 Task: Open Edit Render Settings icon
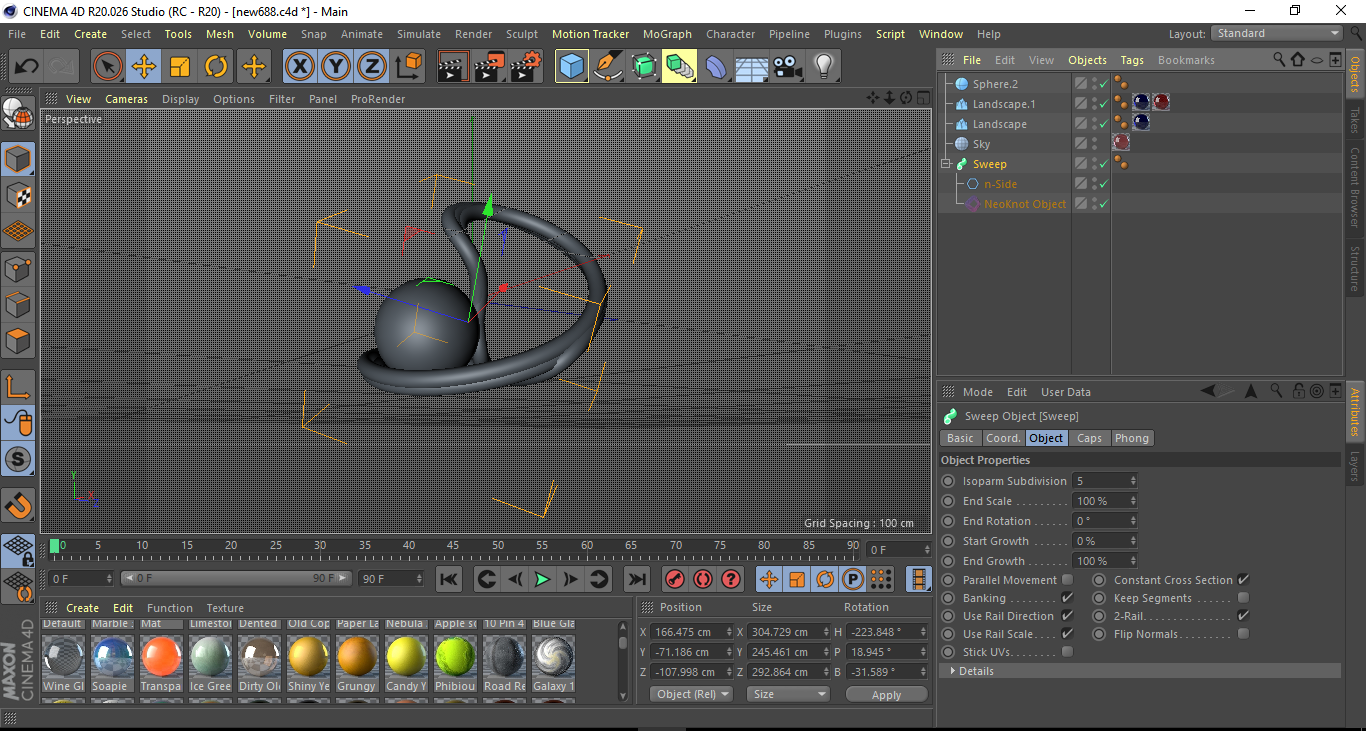(x=526, y=67)
